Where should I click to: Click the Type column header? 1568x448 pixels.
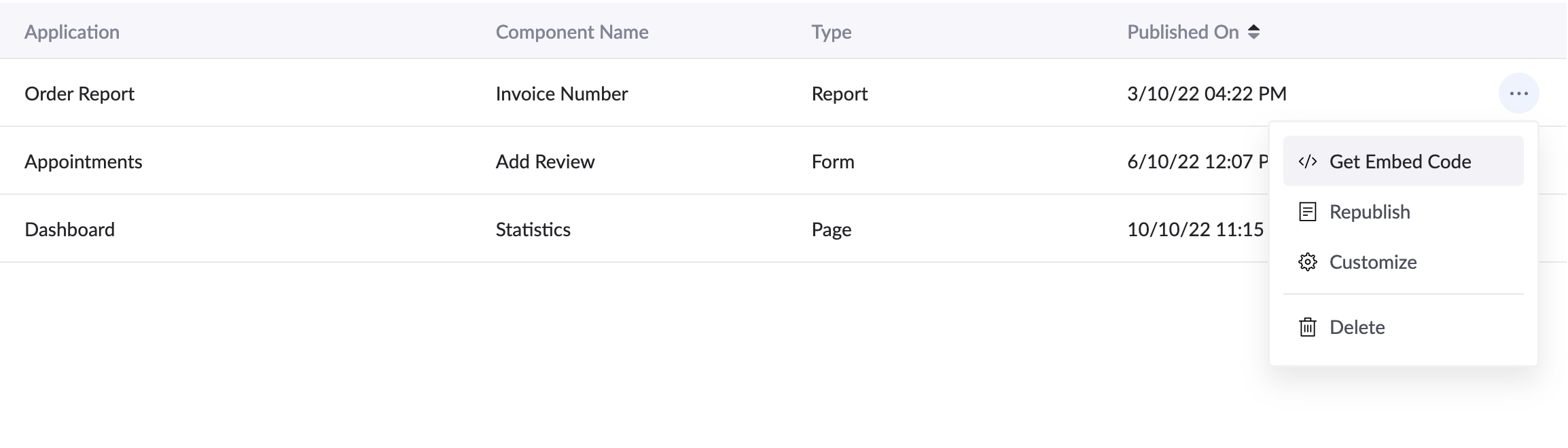click(x=831, y=32)
